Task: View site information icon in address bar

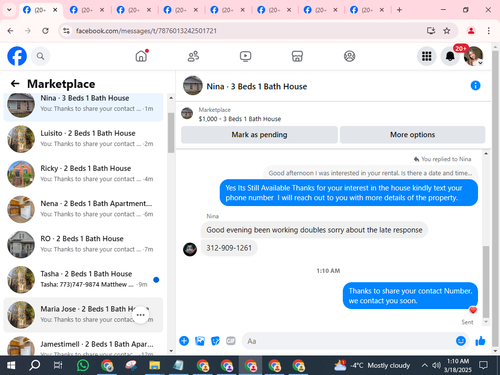Action: point(66,31)
